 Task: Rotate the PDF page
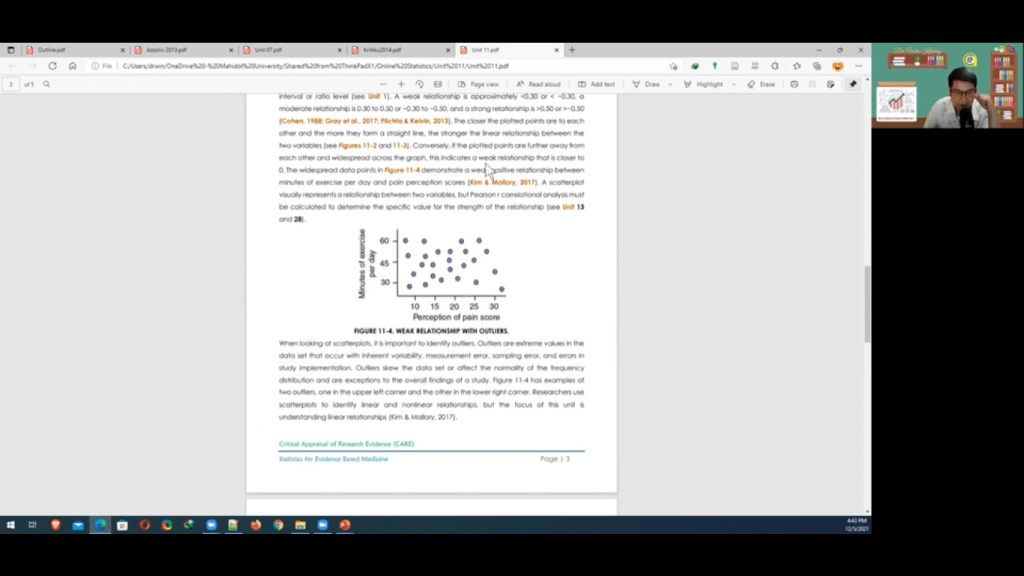point(419,84)
